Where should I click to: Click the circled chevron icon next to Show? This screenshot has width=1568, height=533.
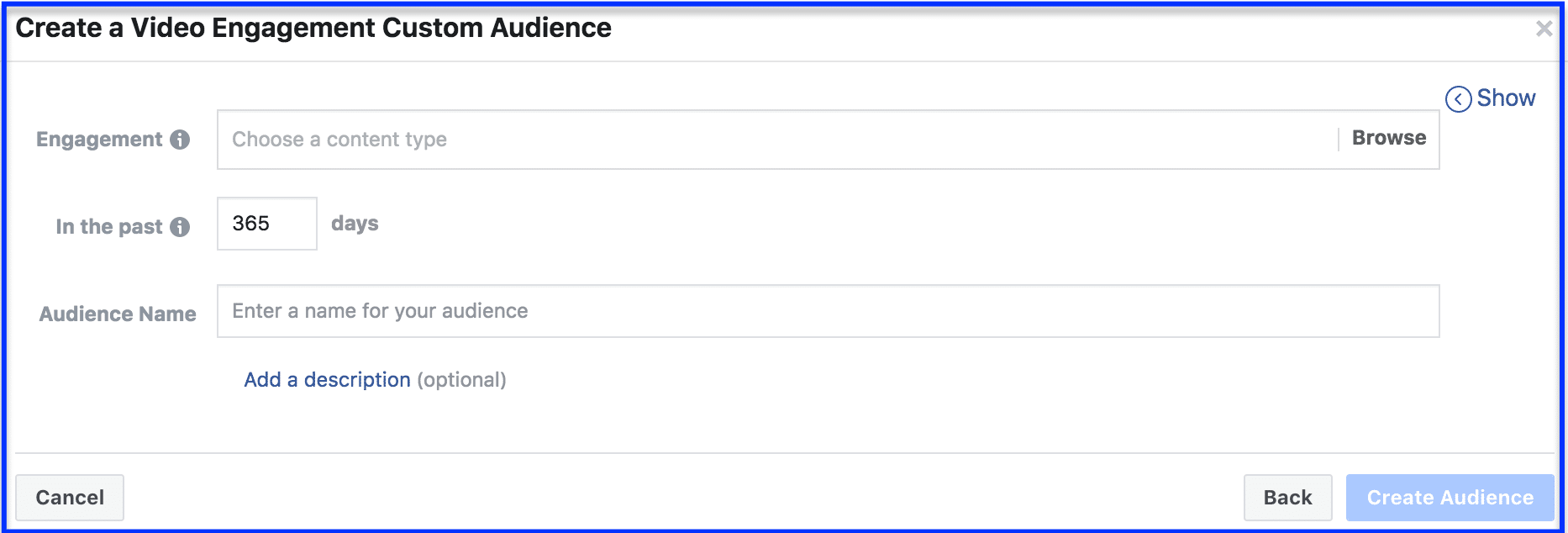tap(1458, 99)
